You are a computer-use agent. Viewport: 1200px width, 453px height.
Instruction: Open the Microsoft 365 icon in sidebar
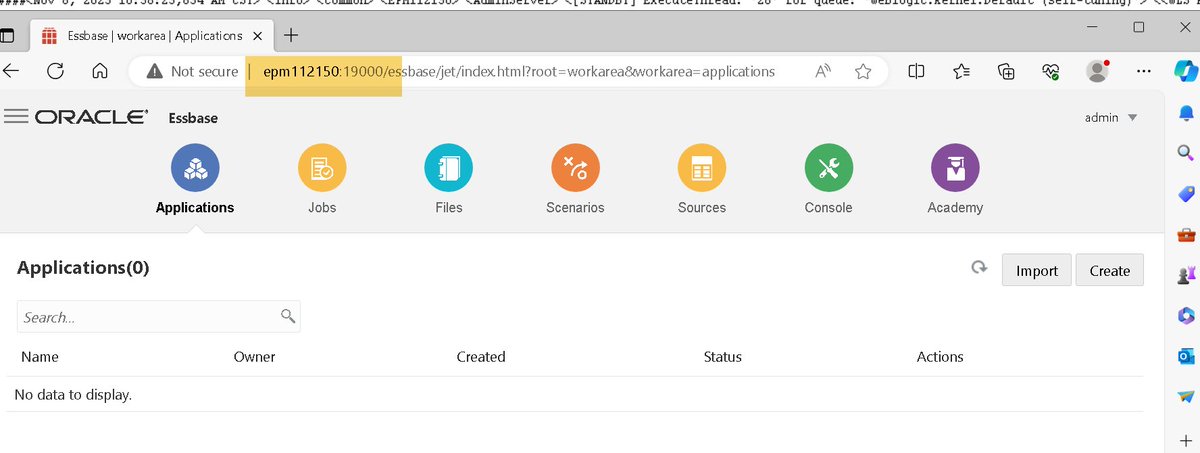pyautogui.click(x=1186, y=316)
